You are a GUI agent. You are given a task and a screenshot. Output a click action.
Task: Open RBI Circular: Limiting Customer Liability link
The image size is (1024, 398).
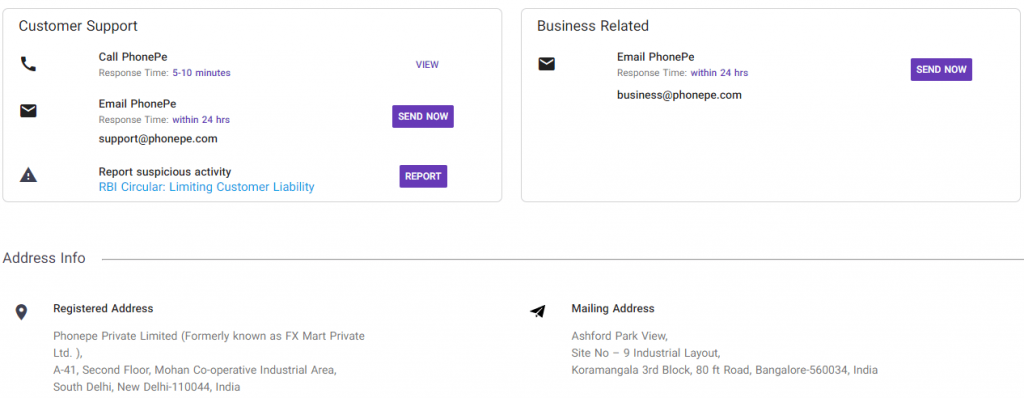pos(206,187)
